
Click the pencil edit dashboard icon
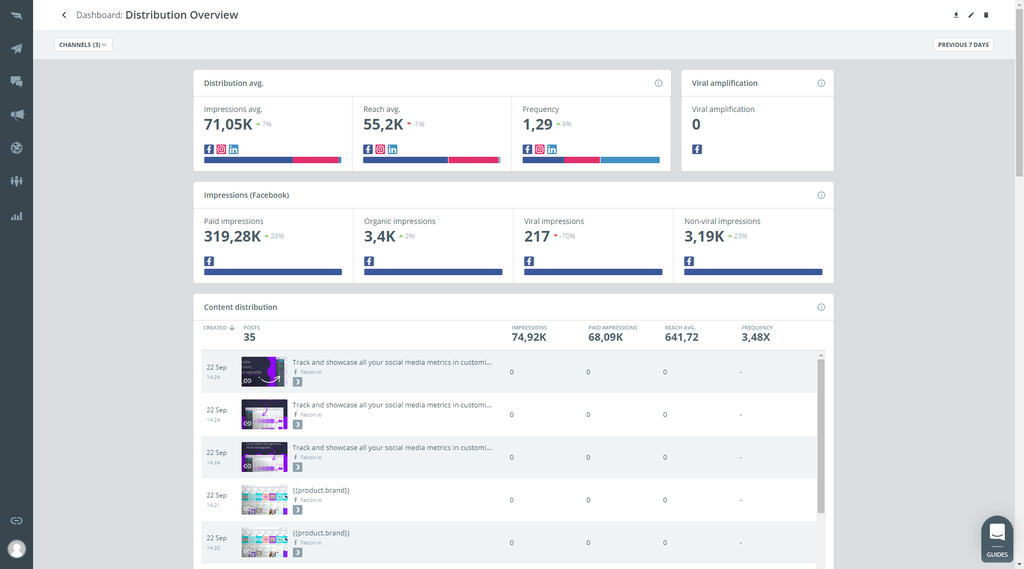971,15
